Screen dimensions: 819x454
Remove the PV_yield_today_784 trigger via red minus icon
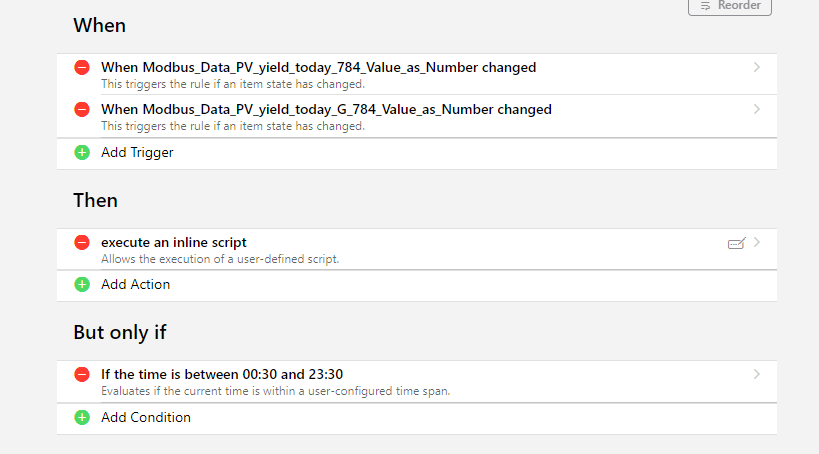coord(82,68)
